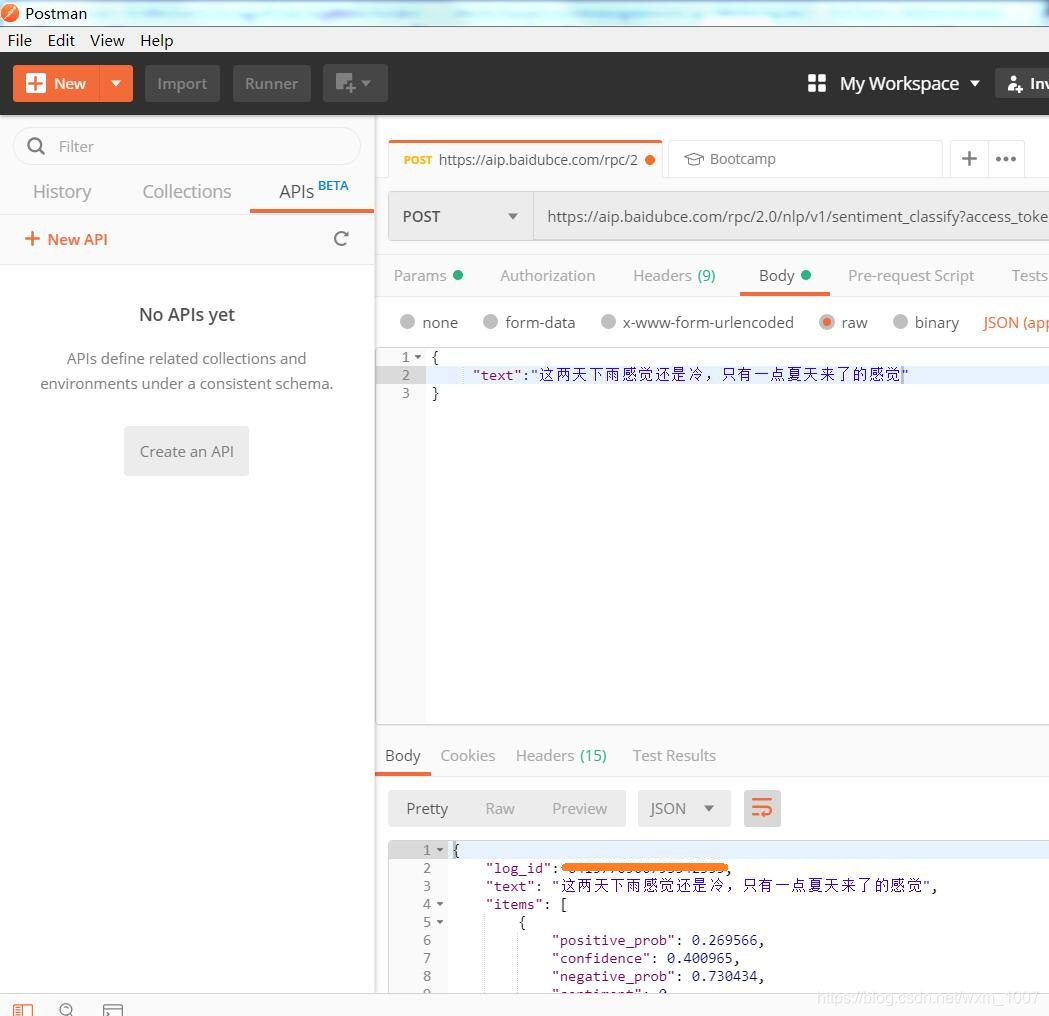Click the sidebar filter search icon

click(x=36, y=146)
